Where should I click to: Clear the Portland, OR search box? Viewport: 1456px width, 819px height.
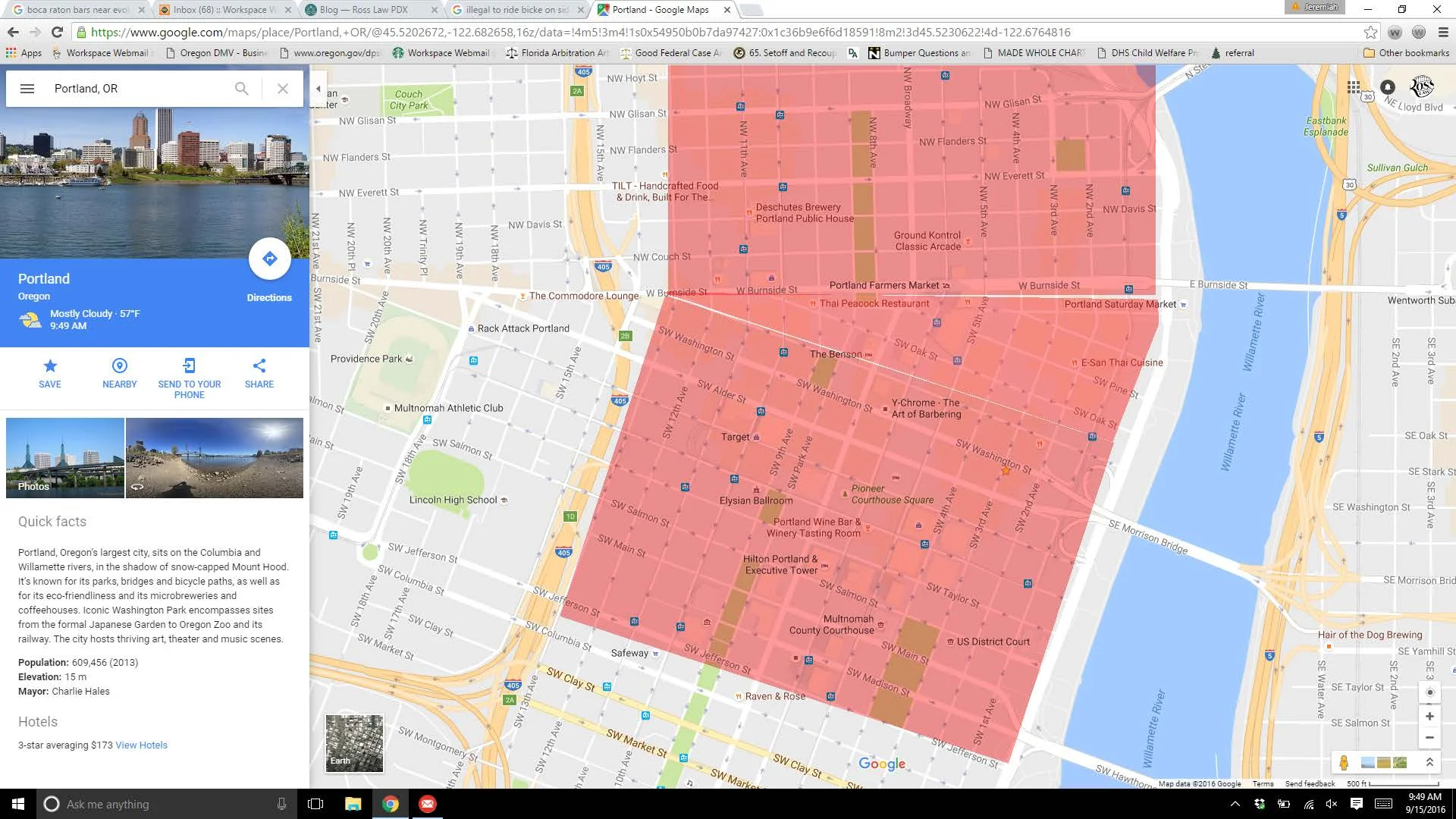(x=283, y=89)
